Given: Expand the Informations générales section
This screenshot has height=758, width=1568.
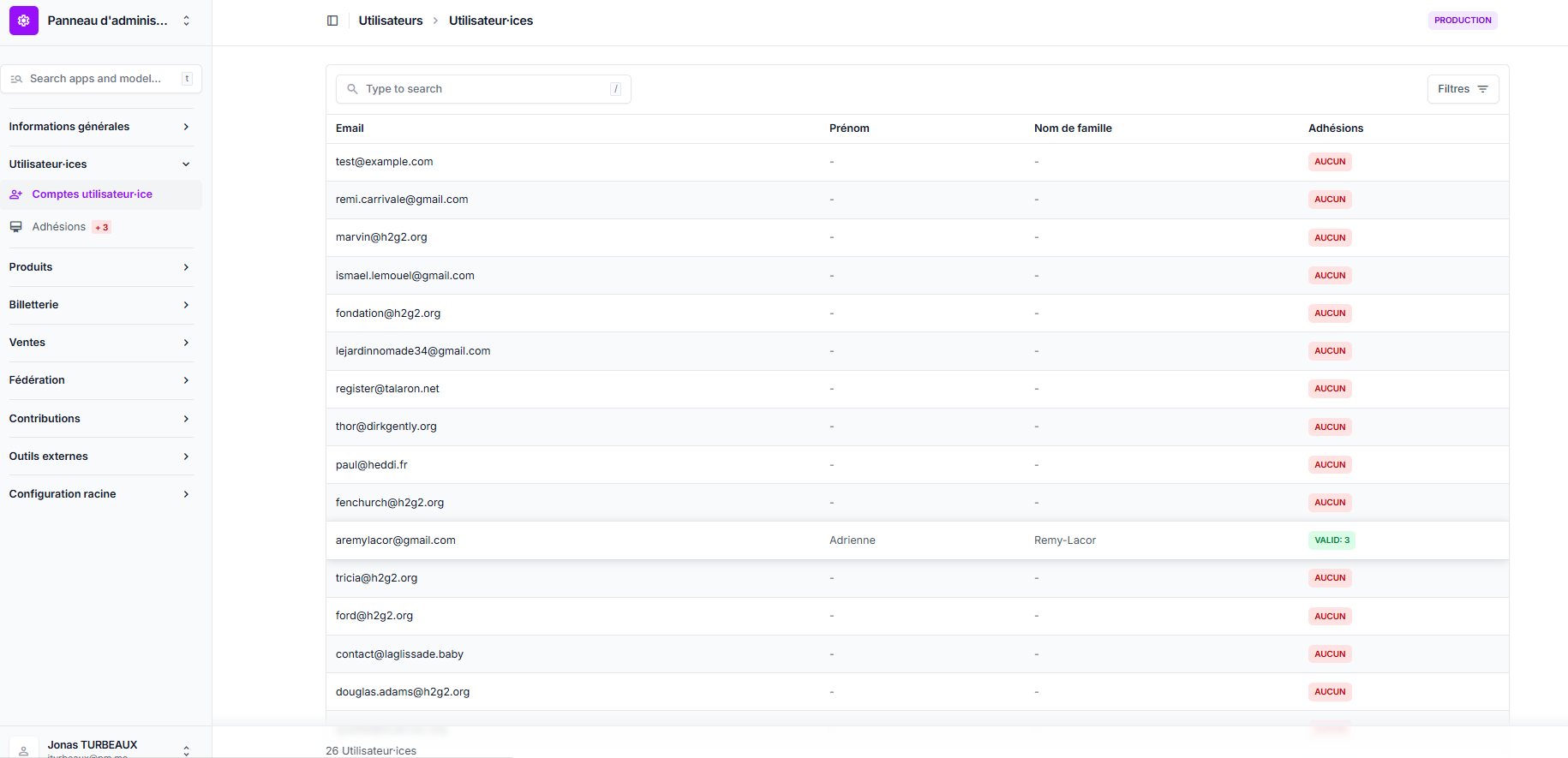Looking at the screenshot, I should tap(99, 127).
